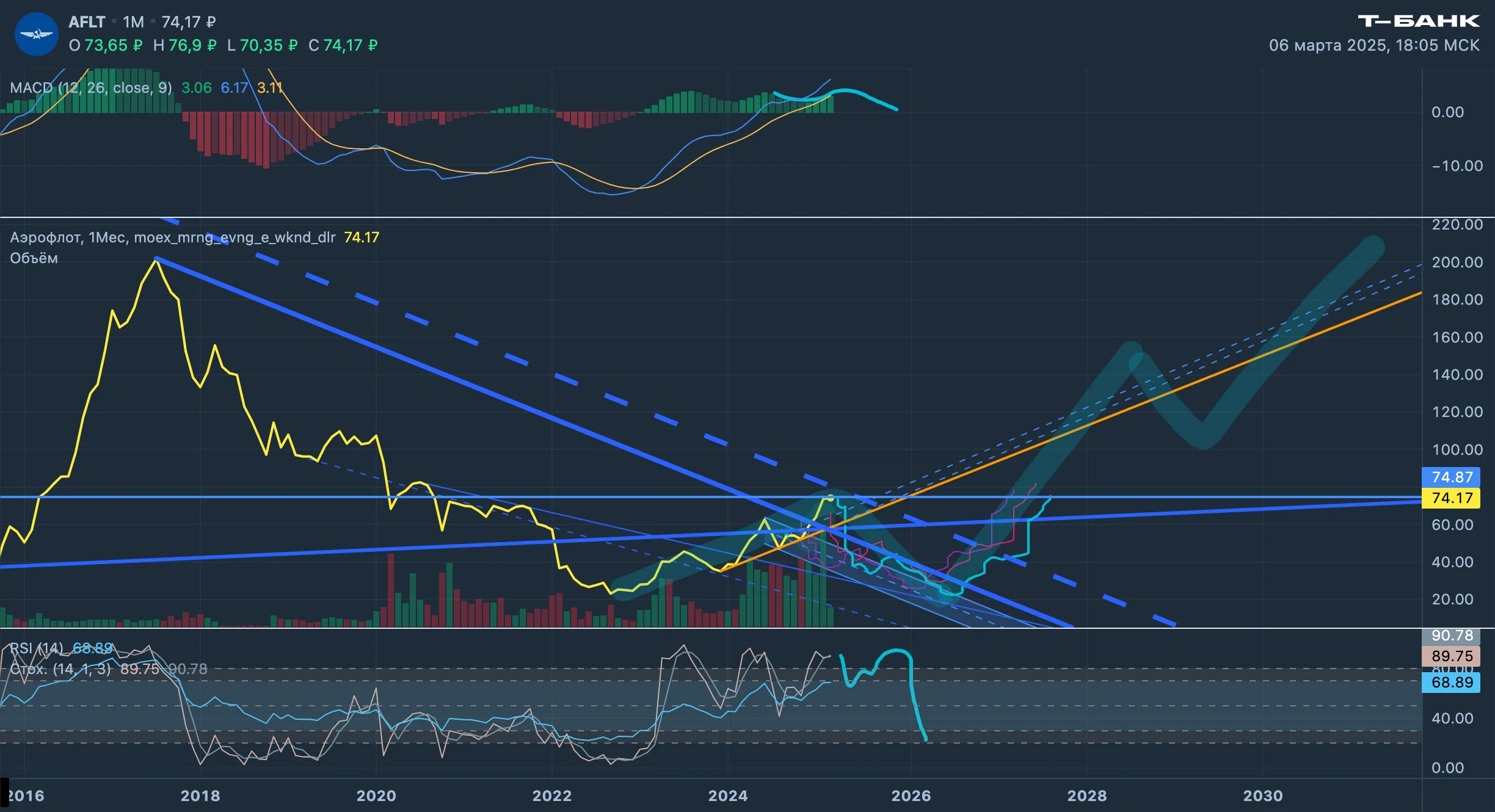The image size is (1495, 812).
Task: Select the RSI (14) indicator label
Action: click(x=37, y=648)
